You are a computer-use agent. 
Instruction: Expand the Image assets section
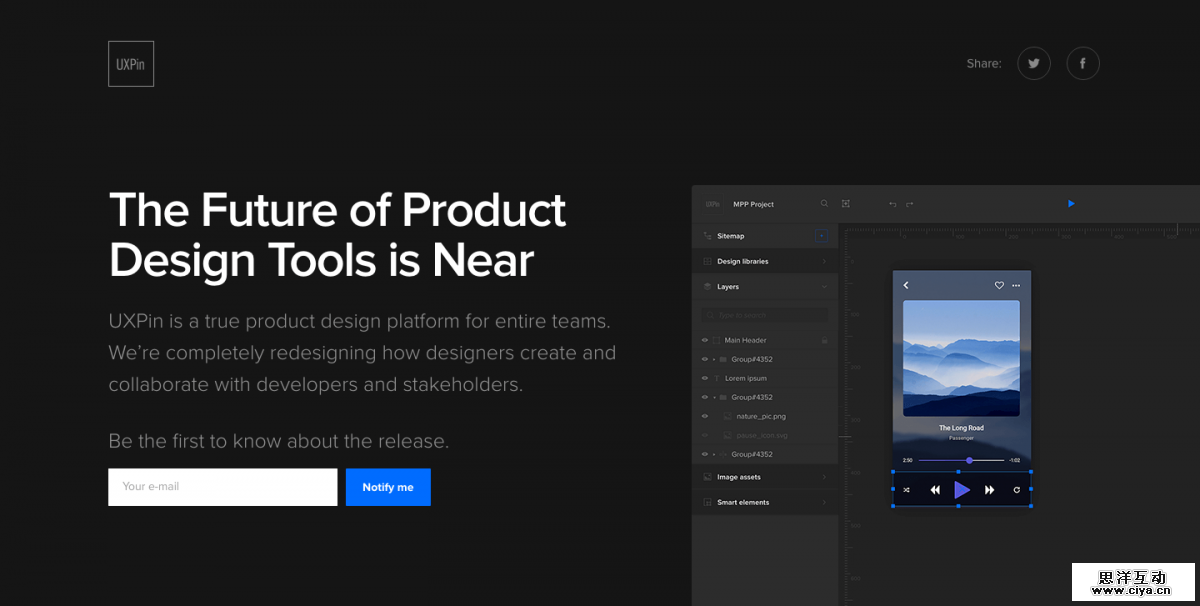[x=740, y=476]
